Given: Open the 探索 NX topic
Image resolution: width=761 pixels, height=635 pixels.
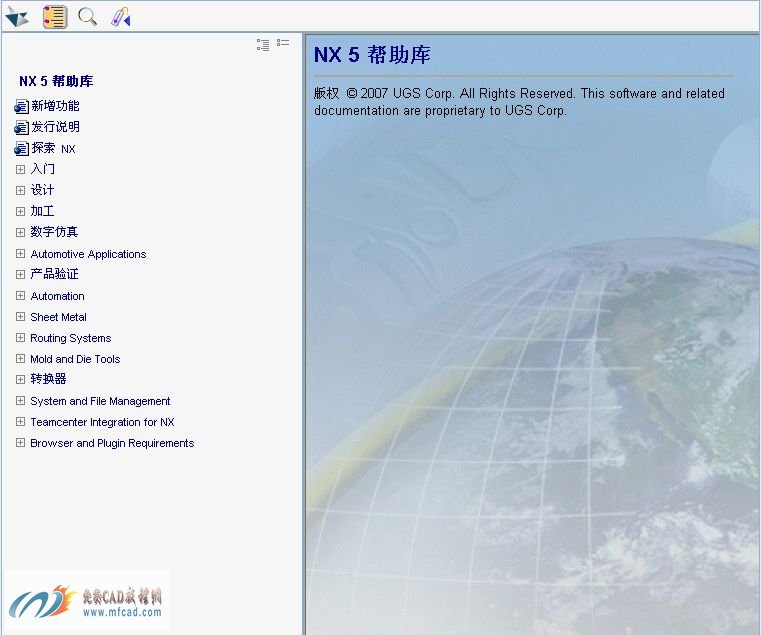Looking at the screenshot, I should (53, 148).
